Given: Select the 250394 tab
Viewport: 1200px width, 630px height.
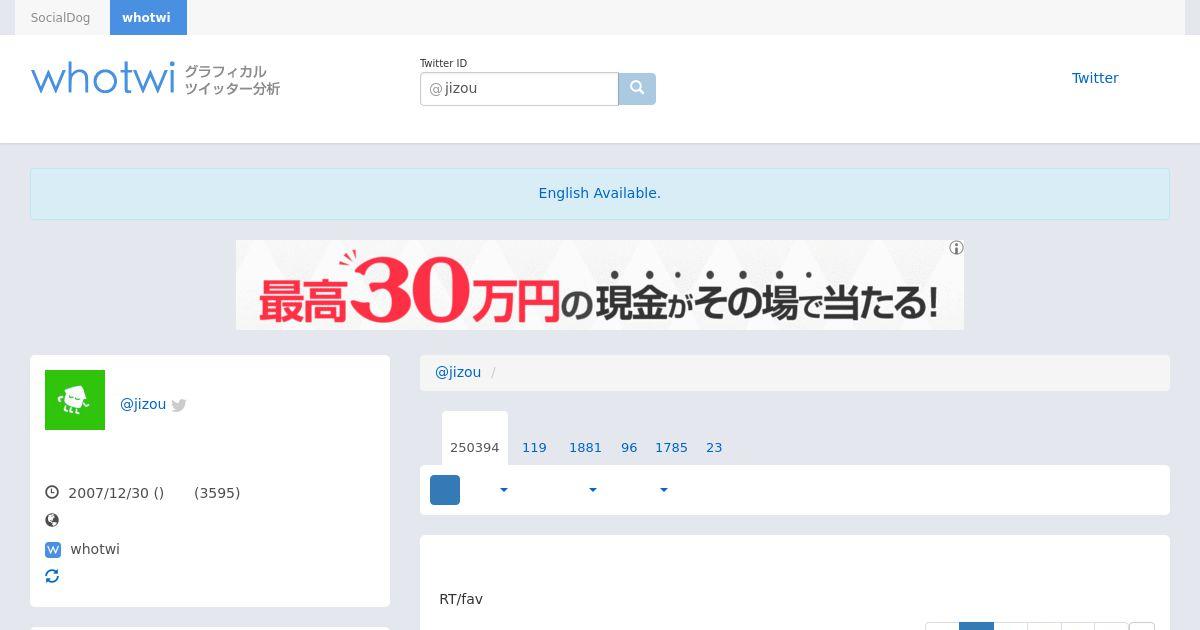Looking at the screenshot, I should pyautogui.click(x=475, y=438).
